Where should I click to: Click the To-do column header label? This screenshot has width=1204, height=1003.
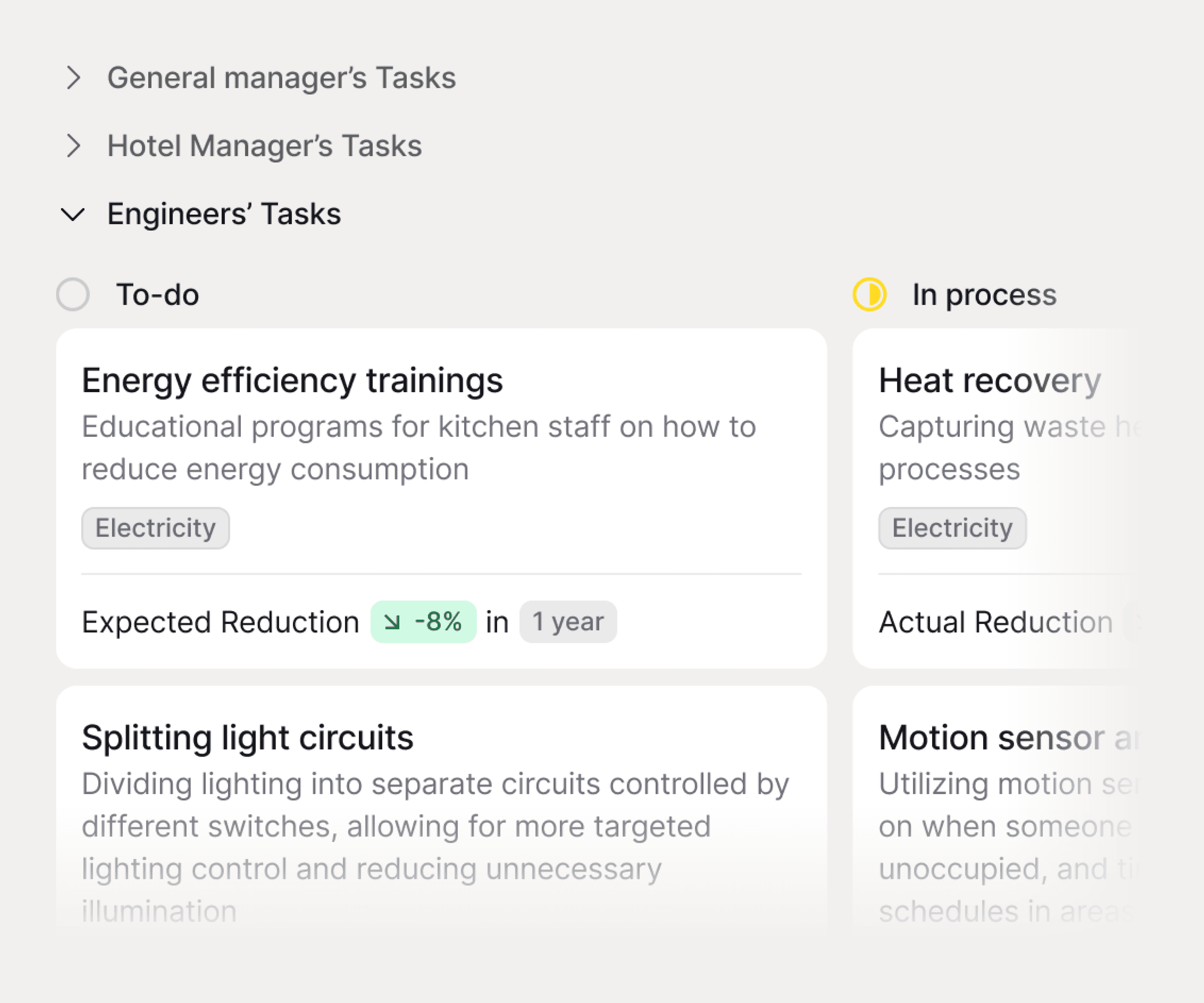click(158, 295)
